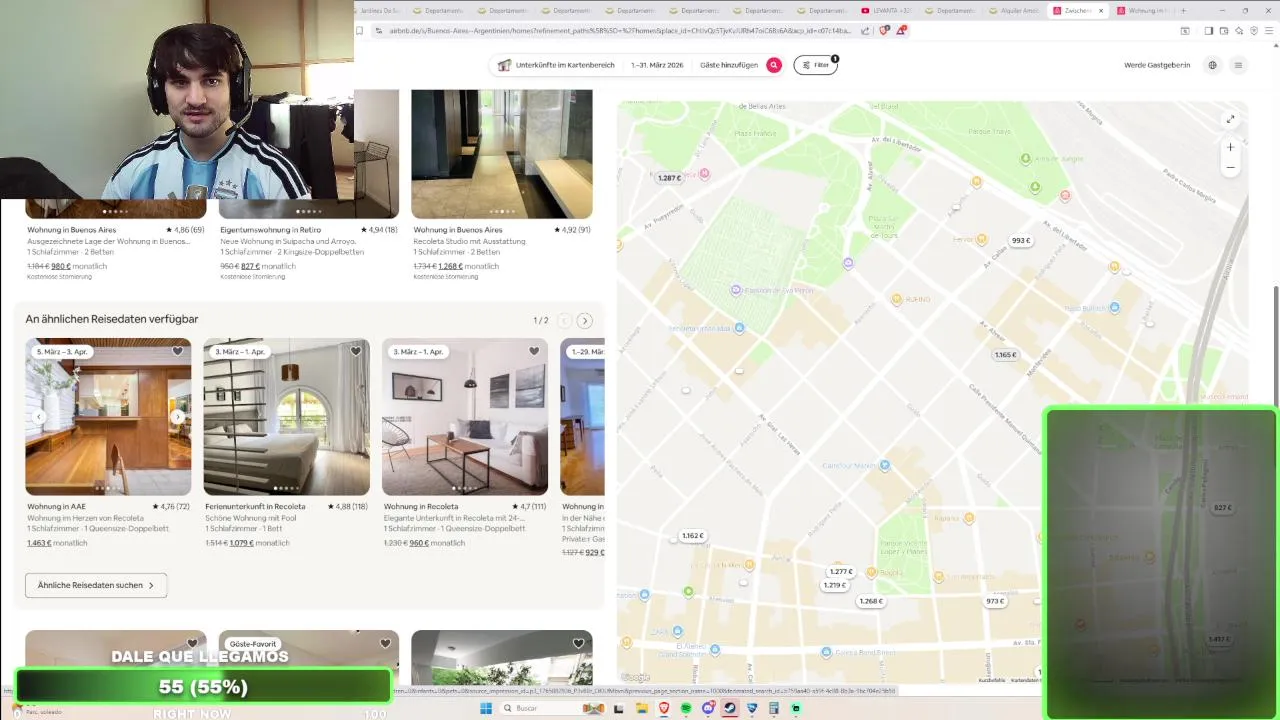The height and width of the screenshot is (720, 1280).
Task: Open Spotify from the taskbar
Action: point(686,708)
